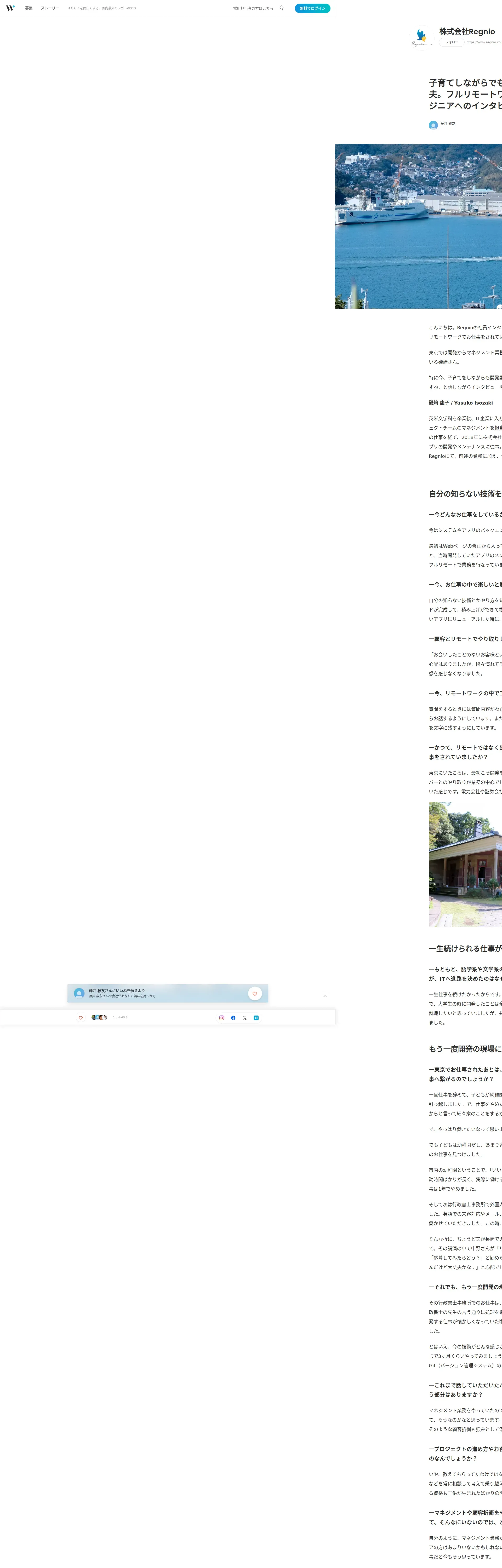This screenshot has width=502, height=1568.
Task: Click the 無料でログイン button
Action: (312, 9)
